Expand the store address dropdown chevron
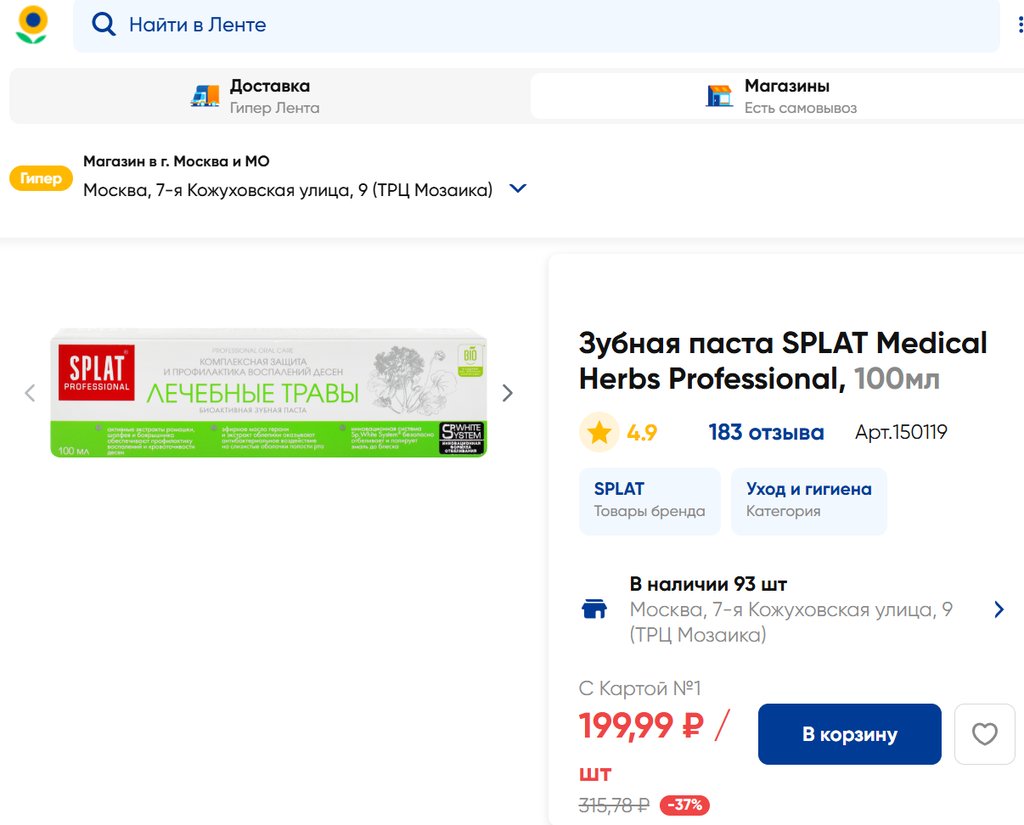Screen dimensions: 1024x825 coord(518,189)
